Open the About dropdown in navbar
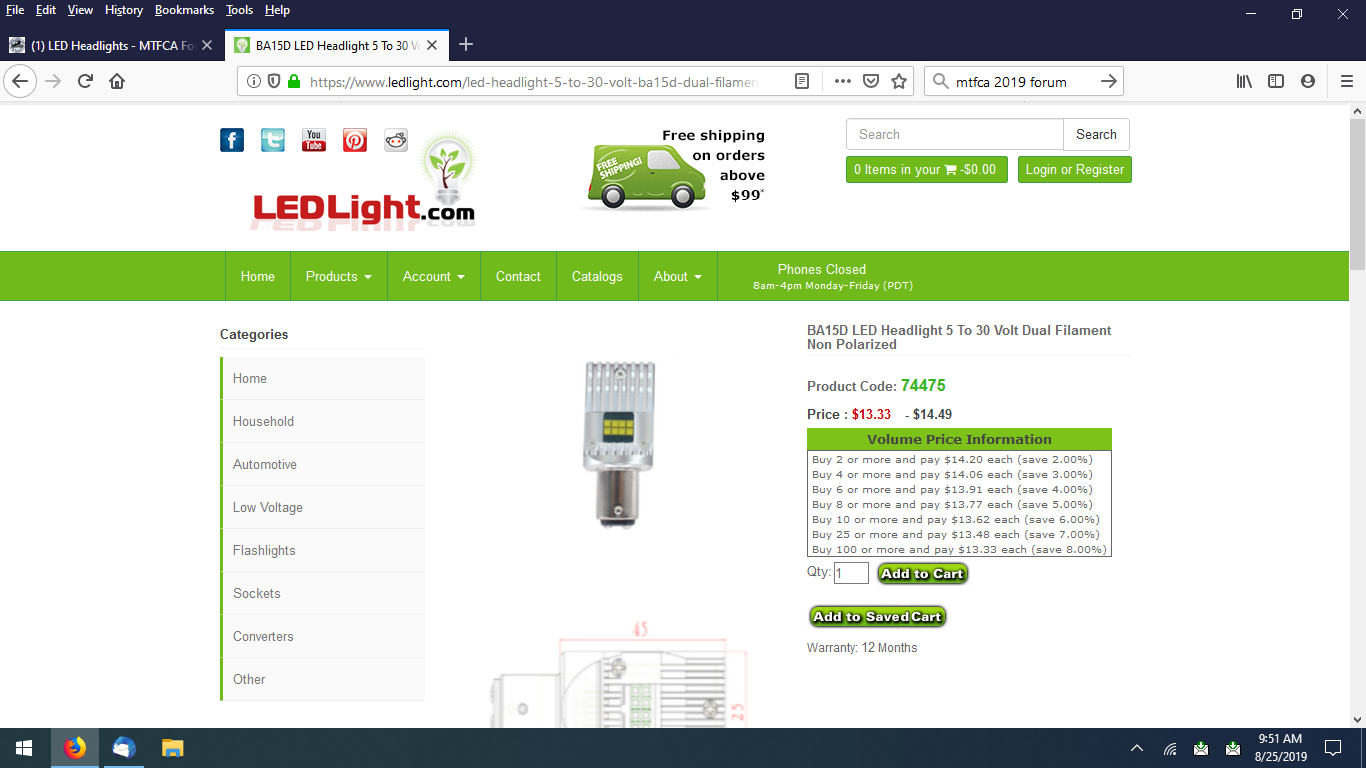Screen dimensions: 1366x768 coord(677,277)
